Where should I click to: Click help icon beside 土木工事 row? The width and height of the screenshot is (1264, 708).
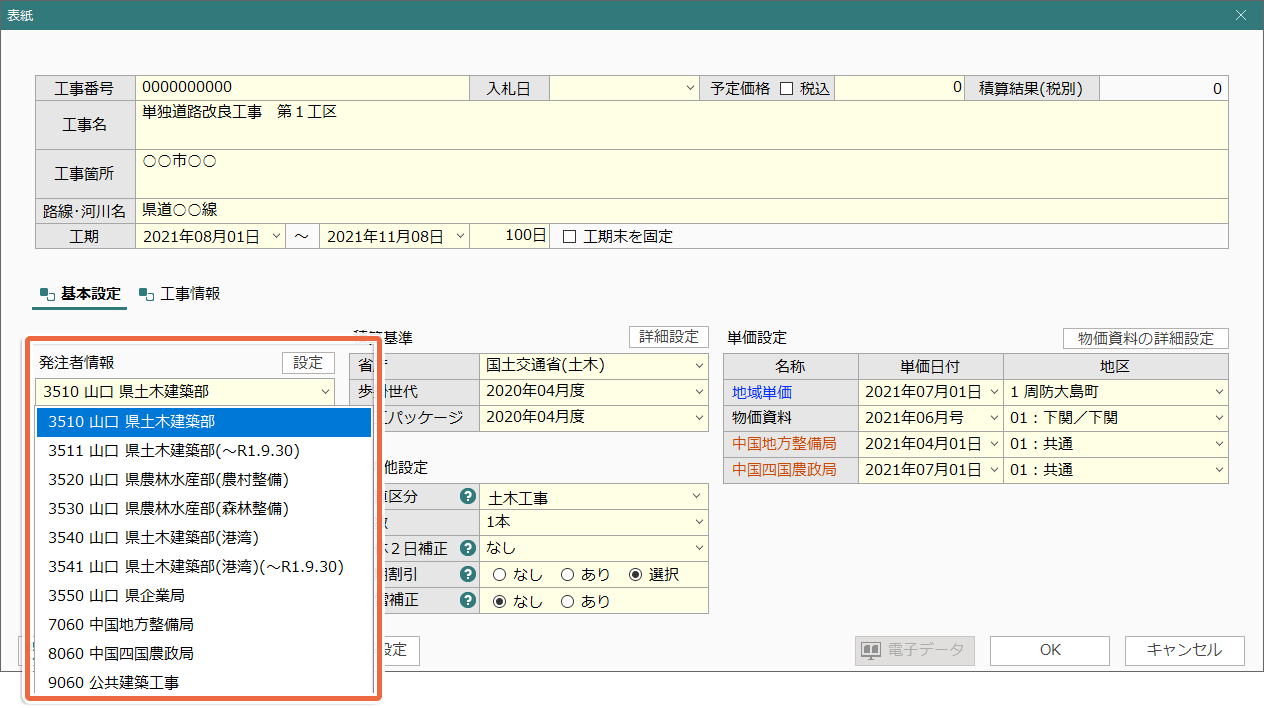(x=466, y=497)
